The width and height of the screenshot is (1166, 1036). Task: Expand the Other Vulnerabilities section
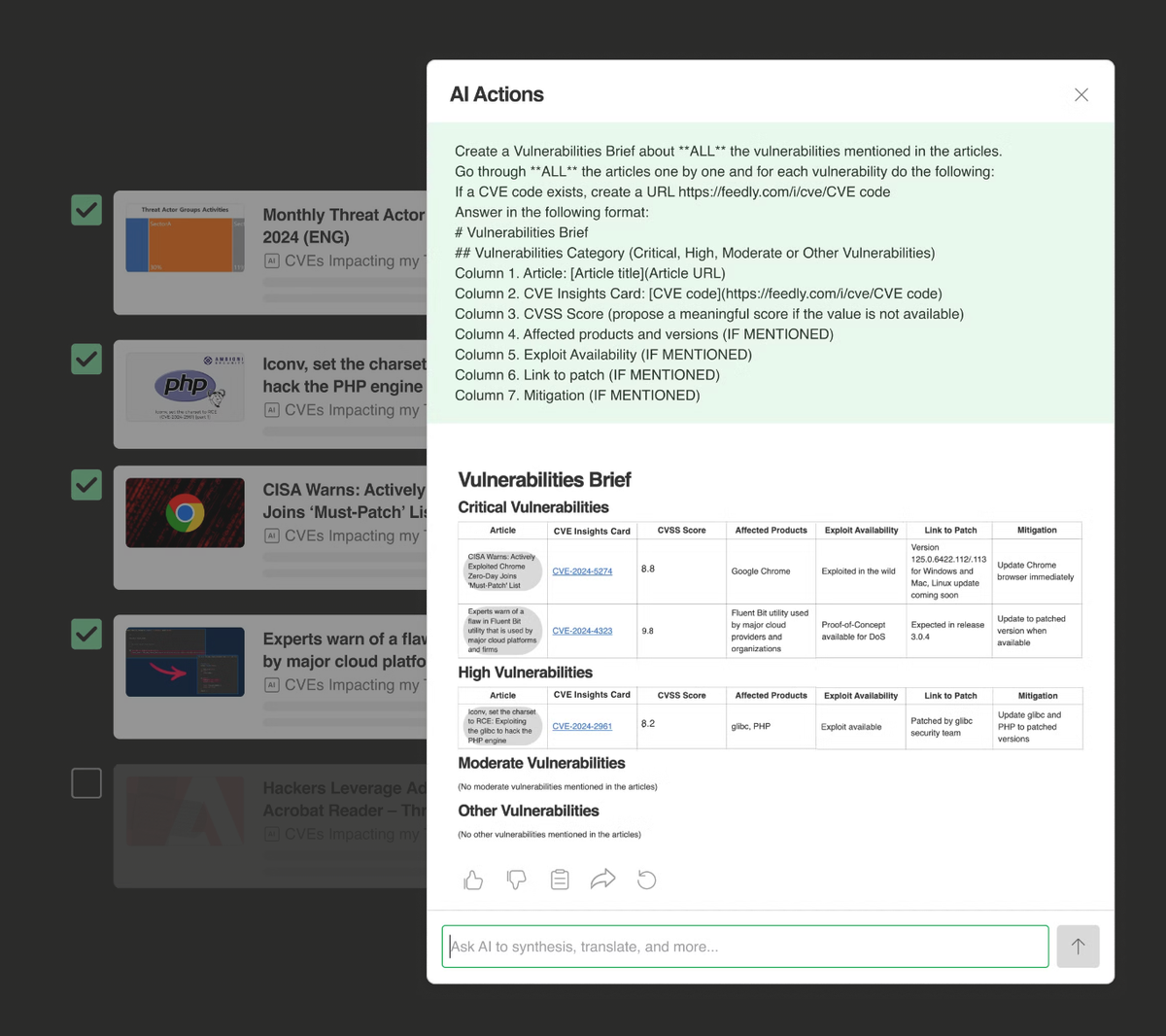point(528,811)
